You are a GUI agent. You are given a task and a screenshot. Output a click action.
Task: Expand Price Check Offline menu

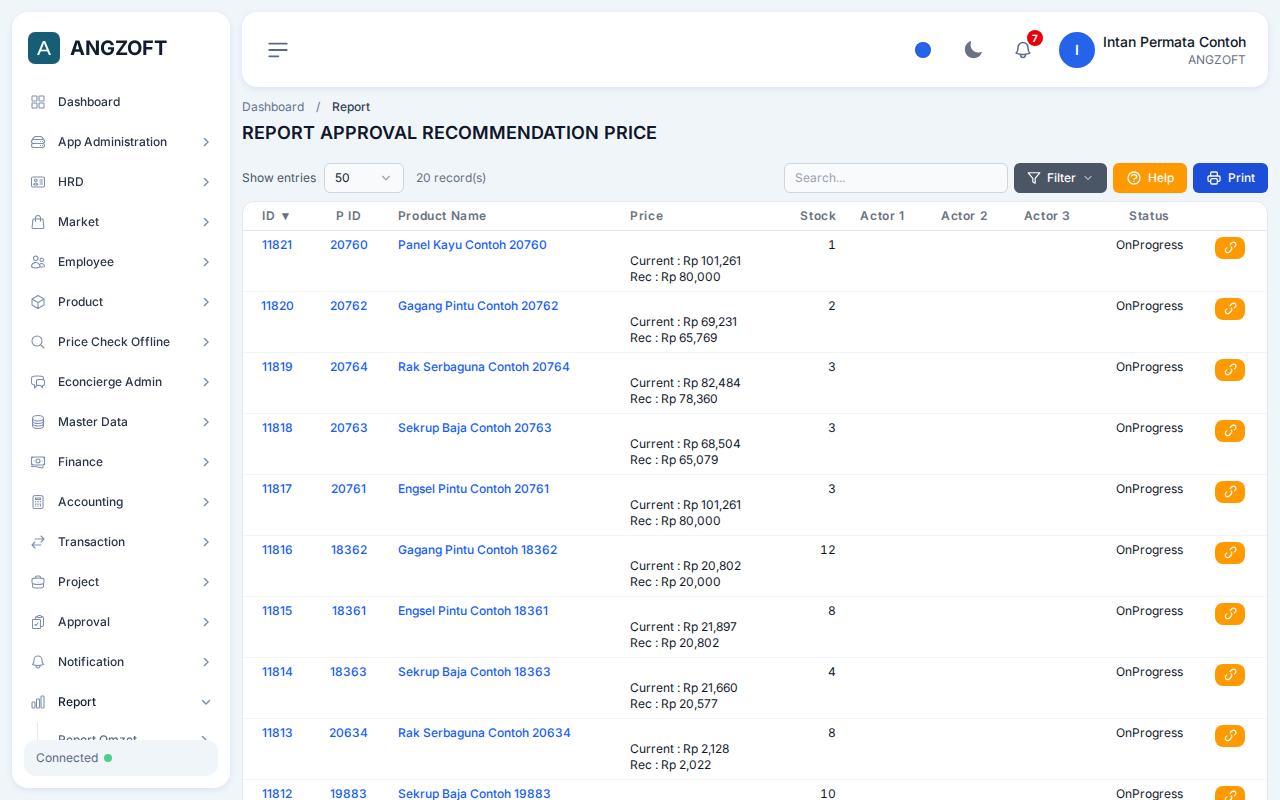[121, 342]
